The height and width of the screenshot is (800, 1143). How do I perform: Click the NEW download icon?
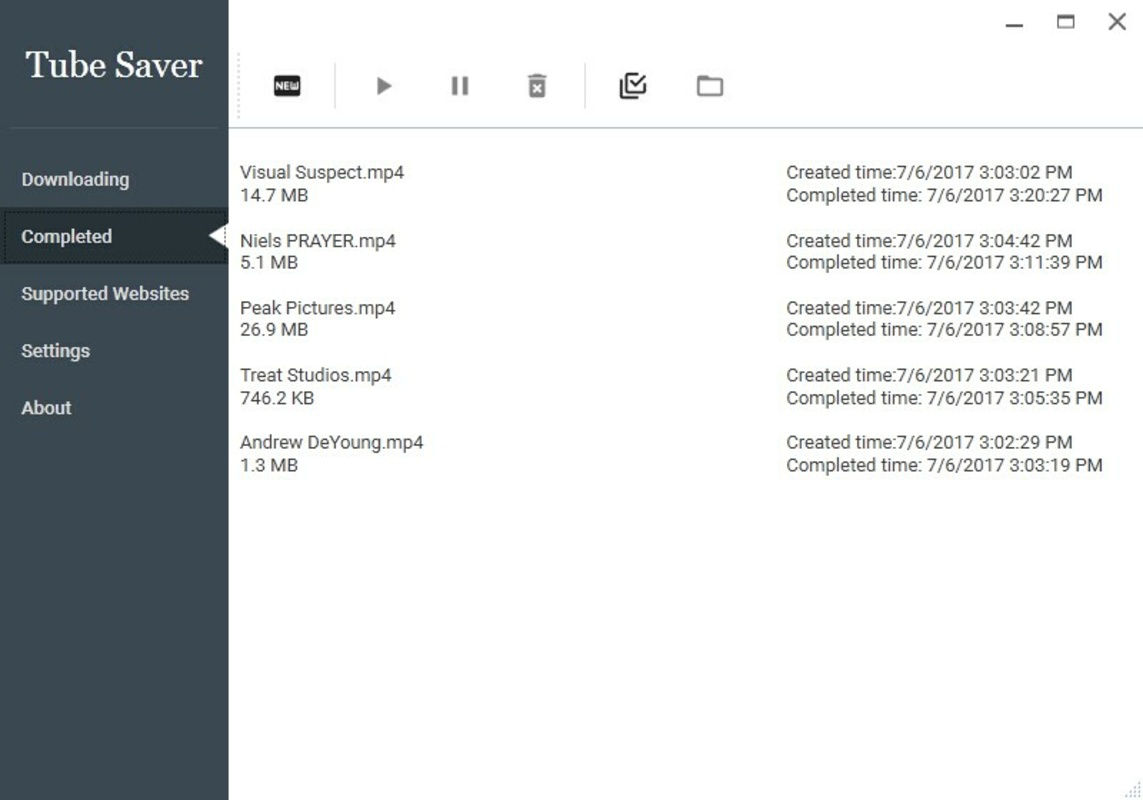[287, 86]
